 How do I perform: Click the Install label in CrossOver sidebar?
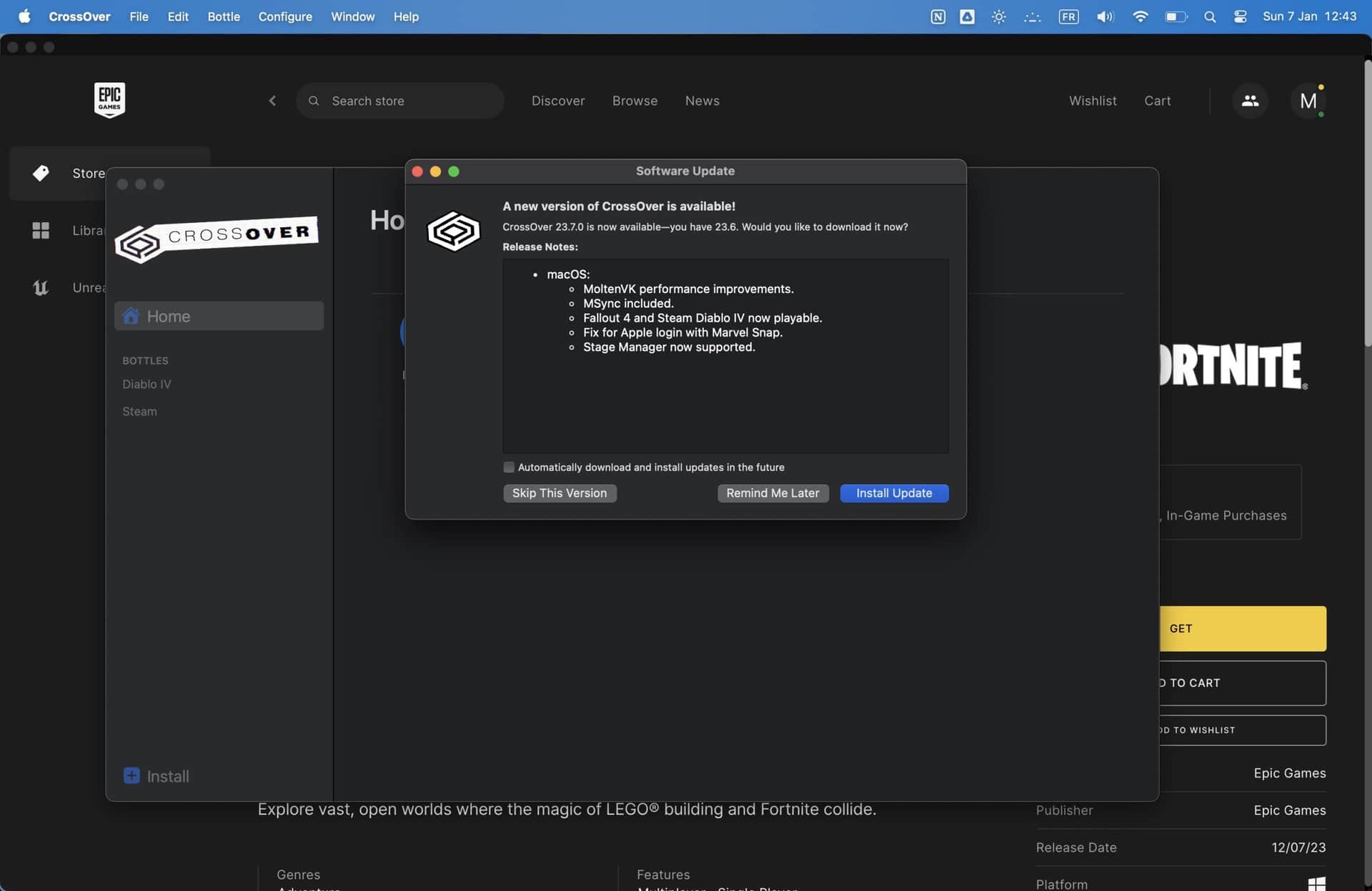click(x=168, y=776)
